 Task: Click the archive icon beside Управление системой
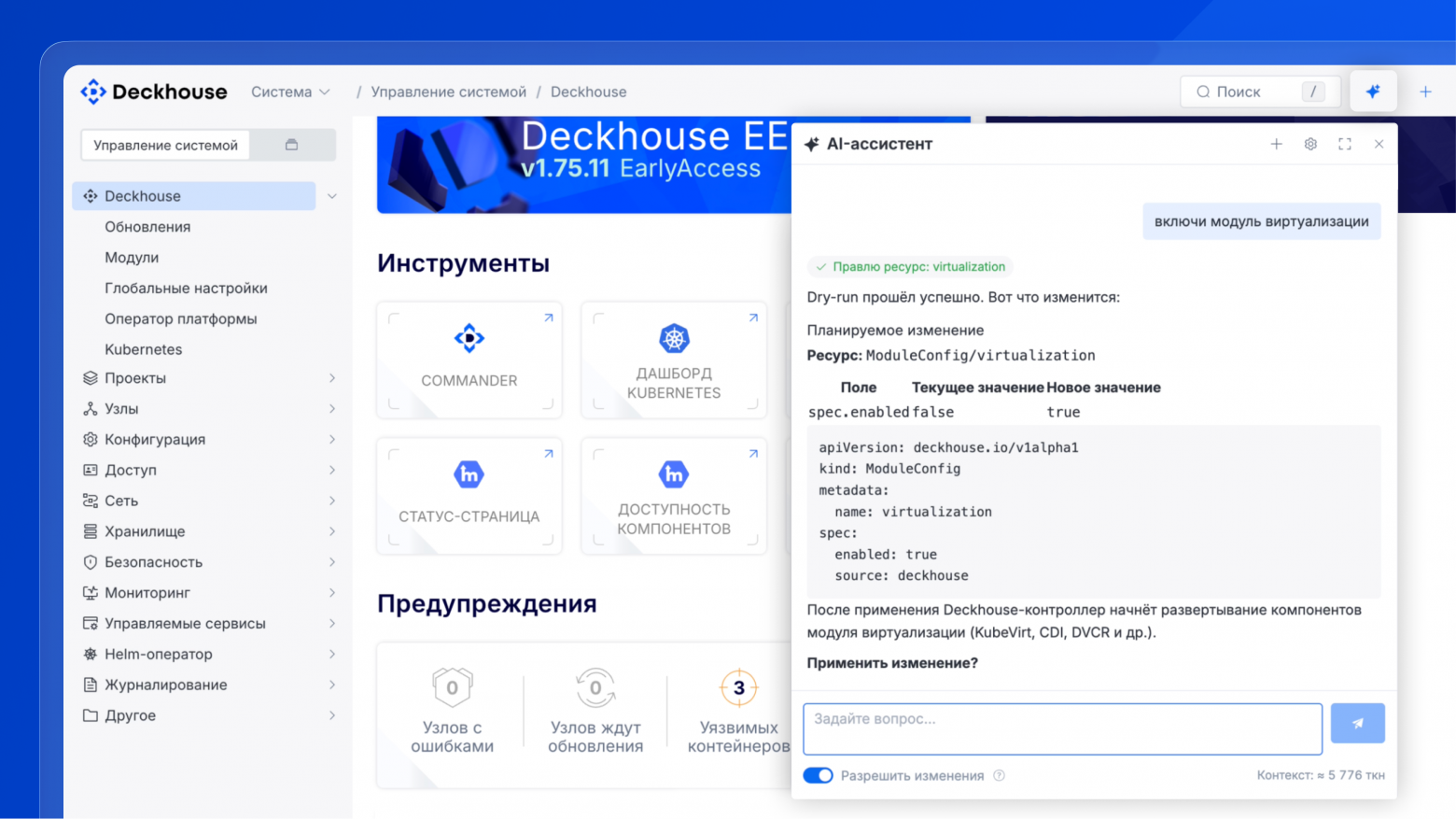291,145
